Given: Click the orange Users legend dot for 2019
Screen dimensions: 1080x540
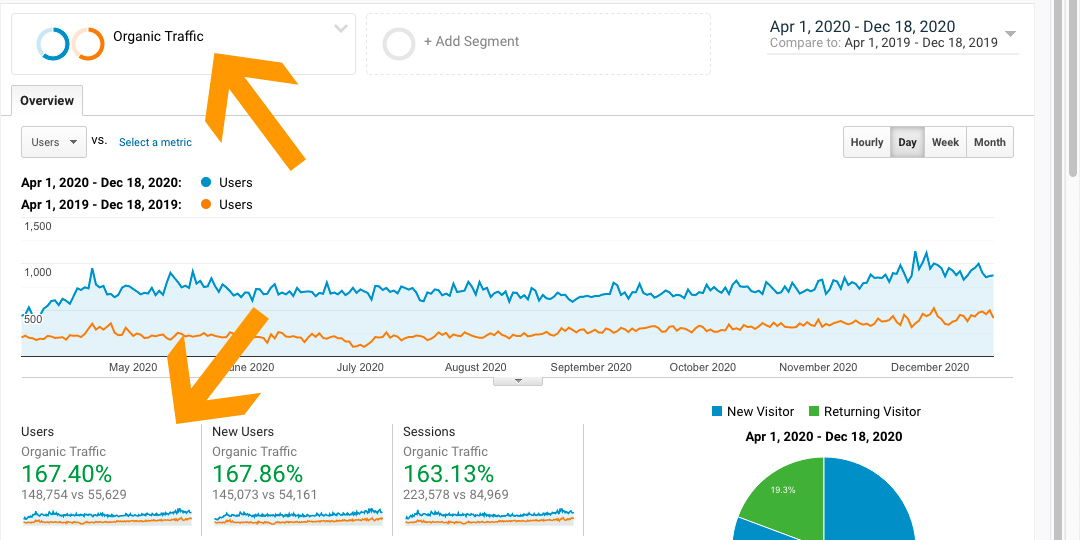Looking at the screenshot, I should pos(205,205).
